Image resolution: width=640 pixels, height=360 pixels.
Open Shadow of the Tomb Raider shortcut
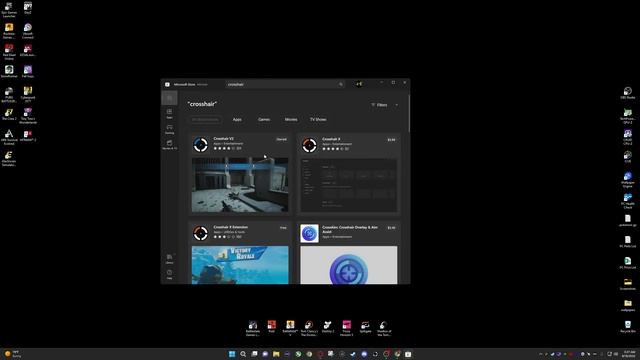click(384, 328)
